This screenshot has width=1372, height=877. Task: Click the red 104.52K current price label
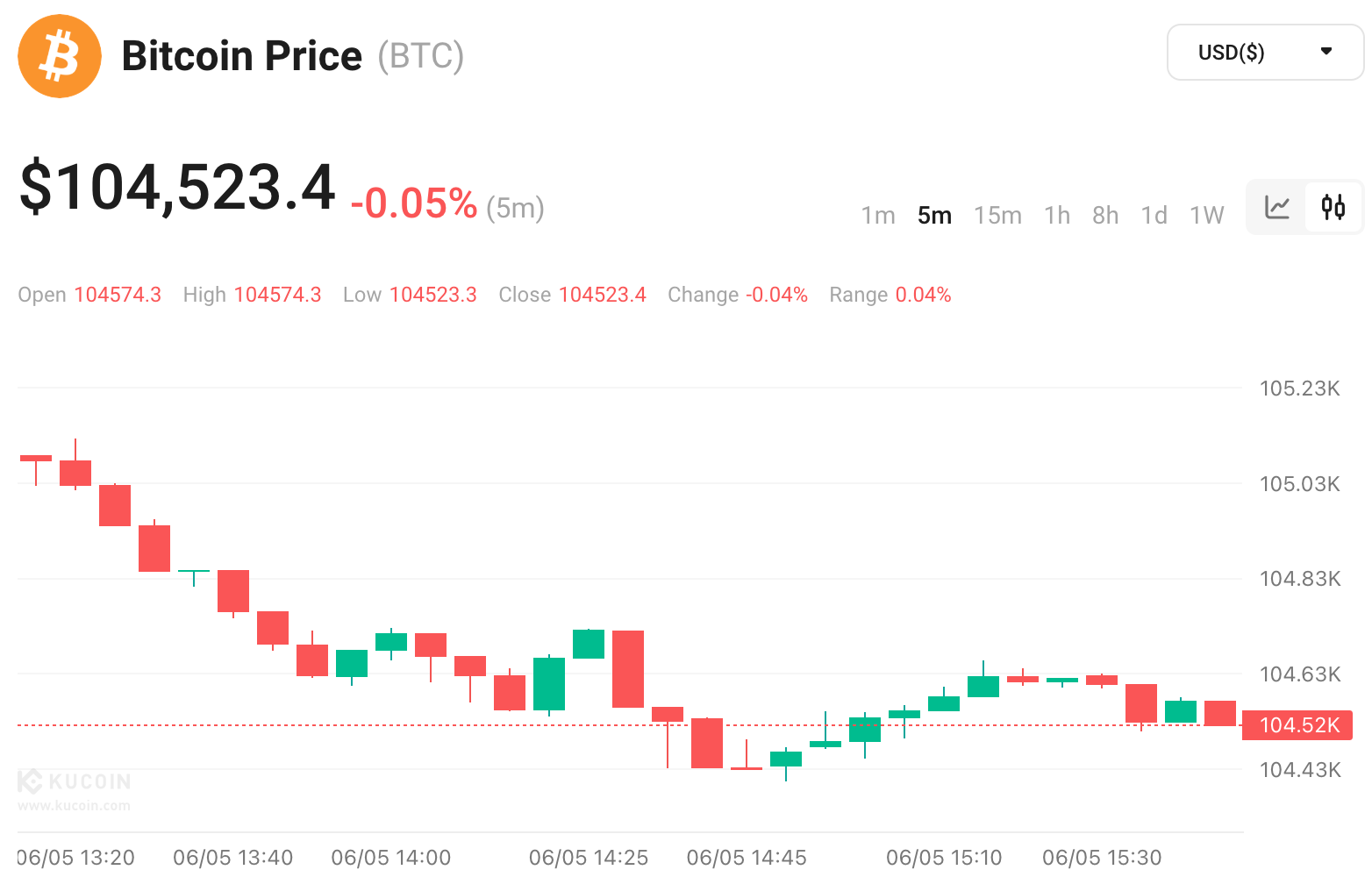(1297, 725)
